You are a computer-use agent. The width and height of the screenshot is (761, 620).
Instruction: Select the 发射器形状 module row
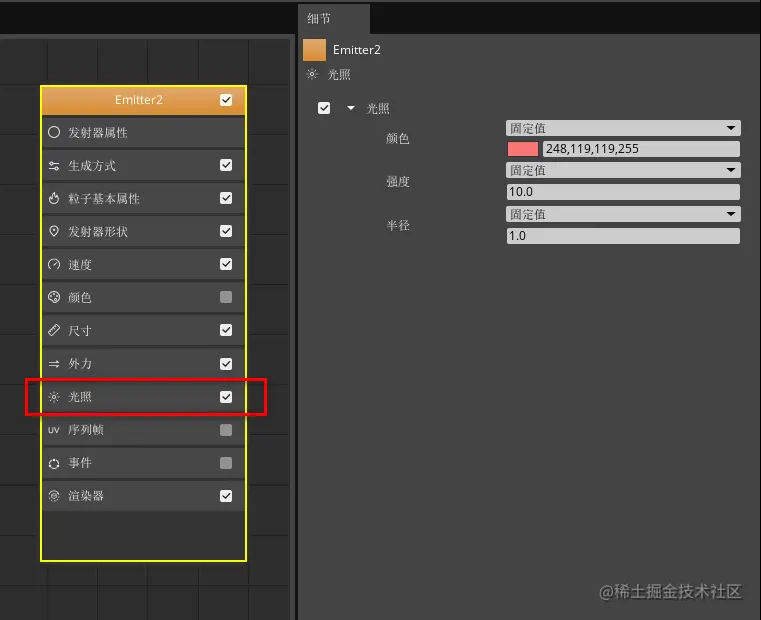click(x=144, y=232)
